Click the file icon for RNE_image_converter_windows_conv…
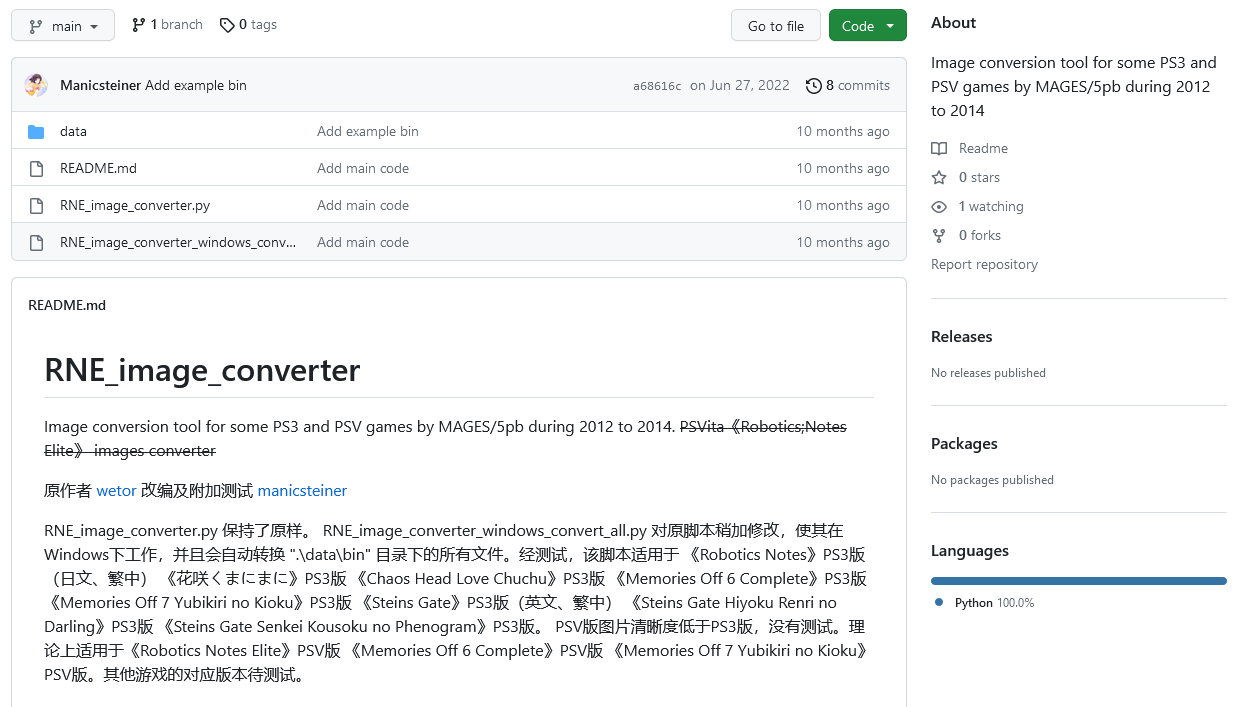 [x=36, y=243]
